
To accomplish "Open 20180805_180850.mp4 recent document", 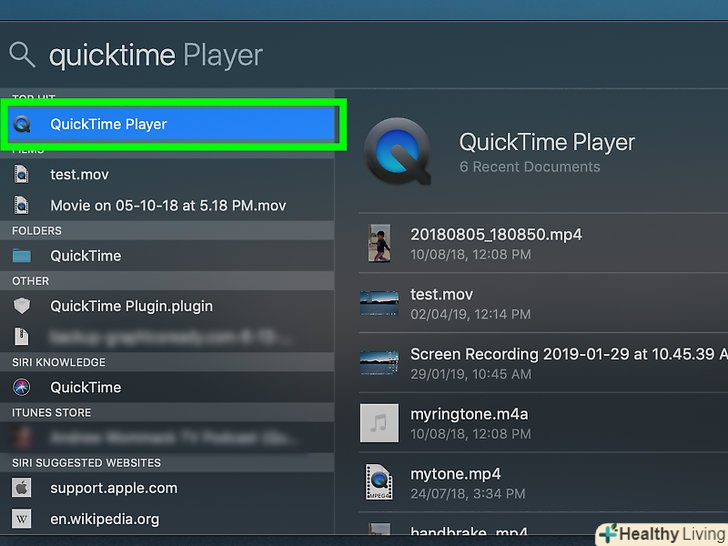I will click(x=543, y=243).
